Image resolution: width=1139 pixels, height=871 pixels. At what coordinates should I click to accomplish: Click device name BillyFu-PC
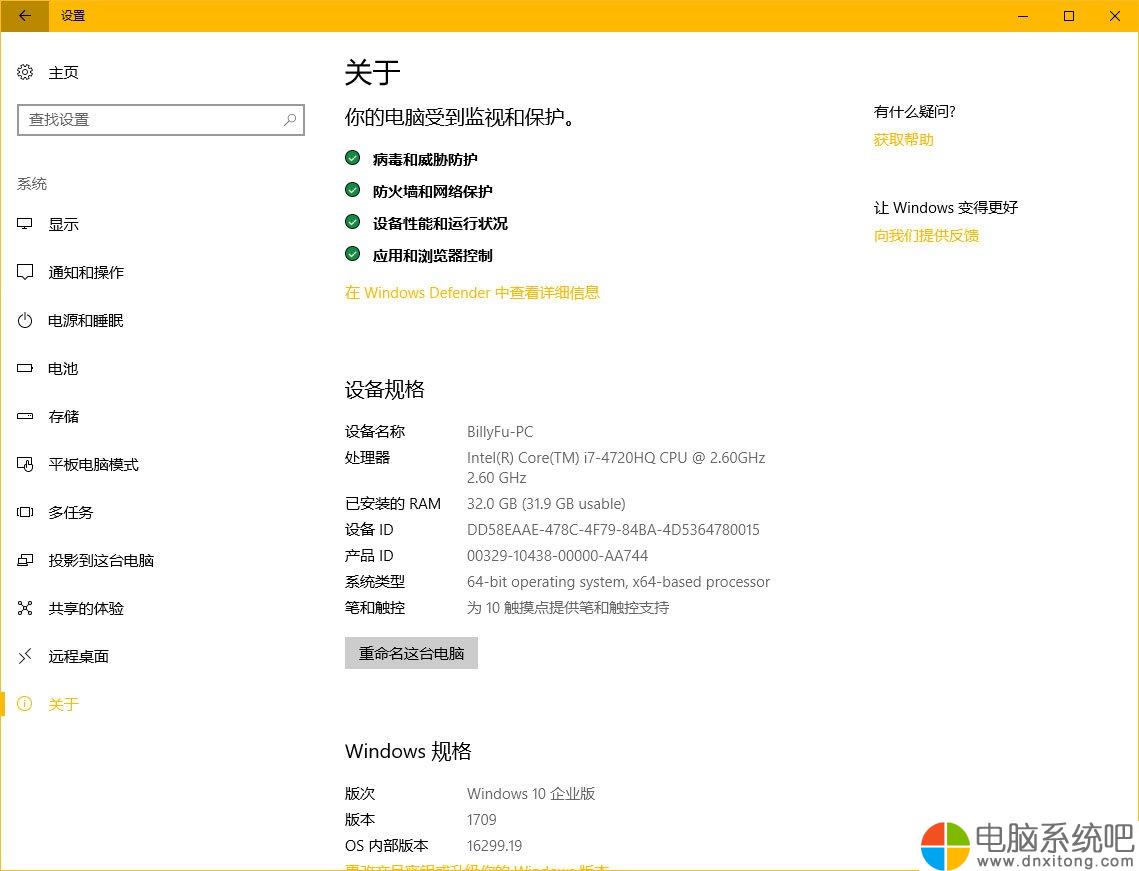pyautogui.click(x=500, y=432)
